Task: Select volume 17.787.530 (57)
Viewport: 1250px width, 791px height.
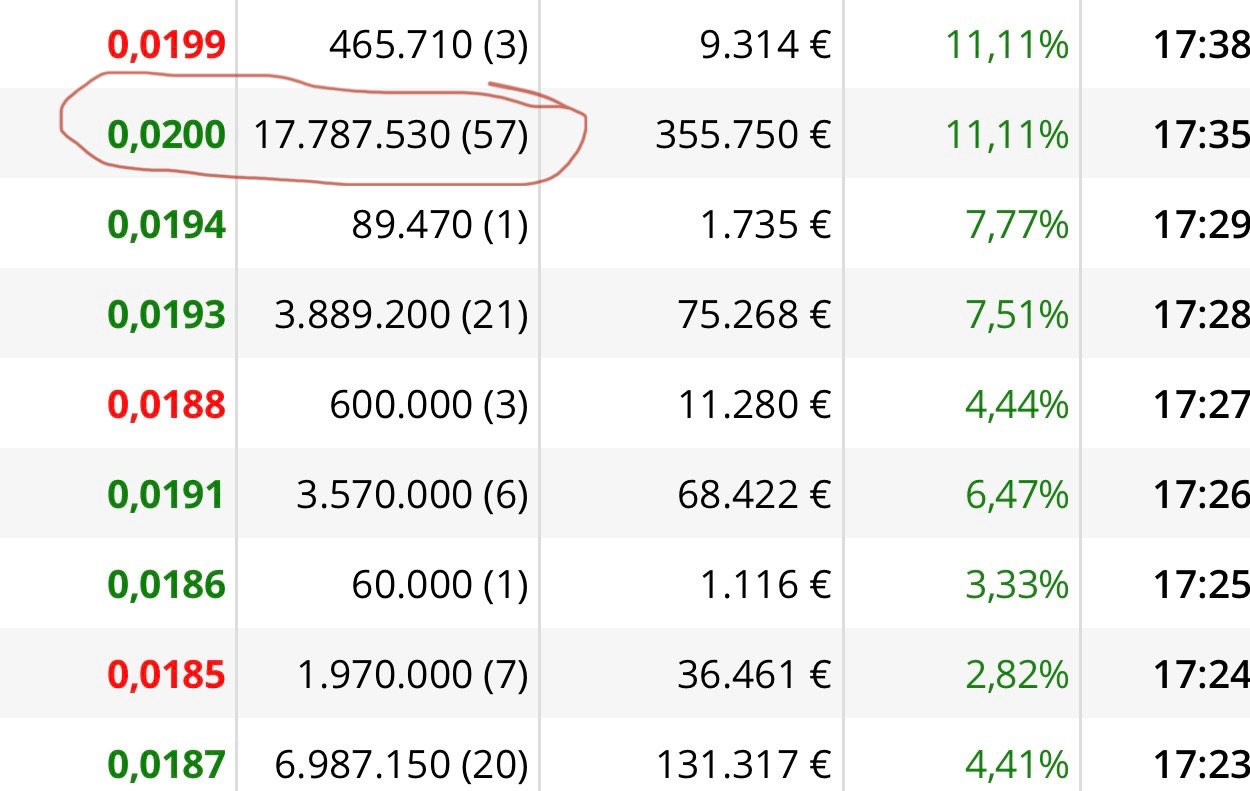Action: 390,135
